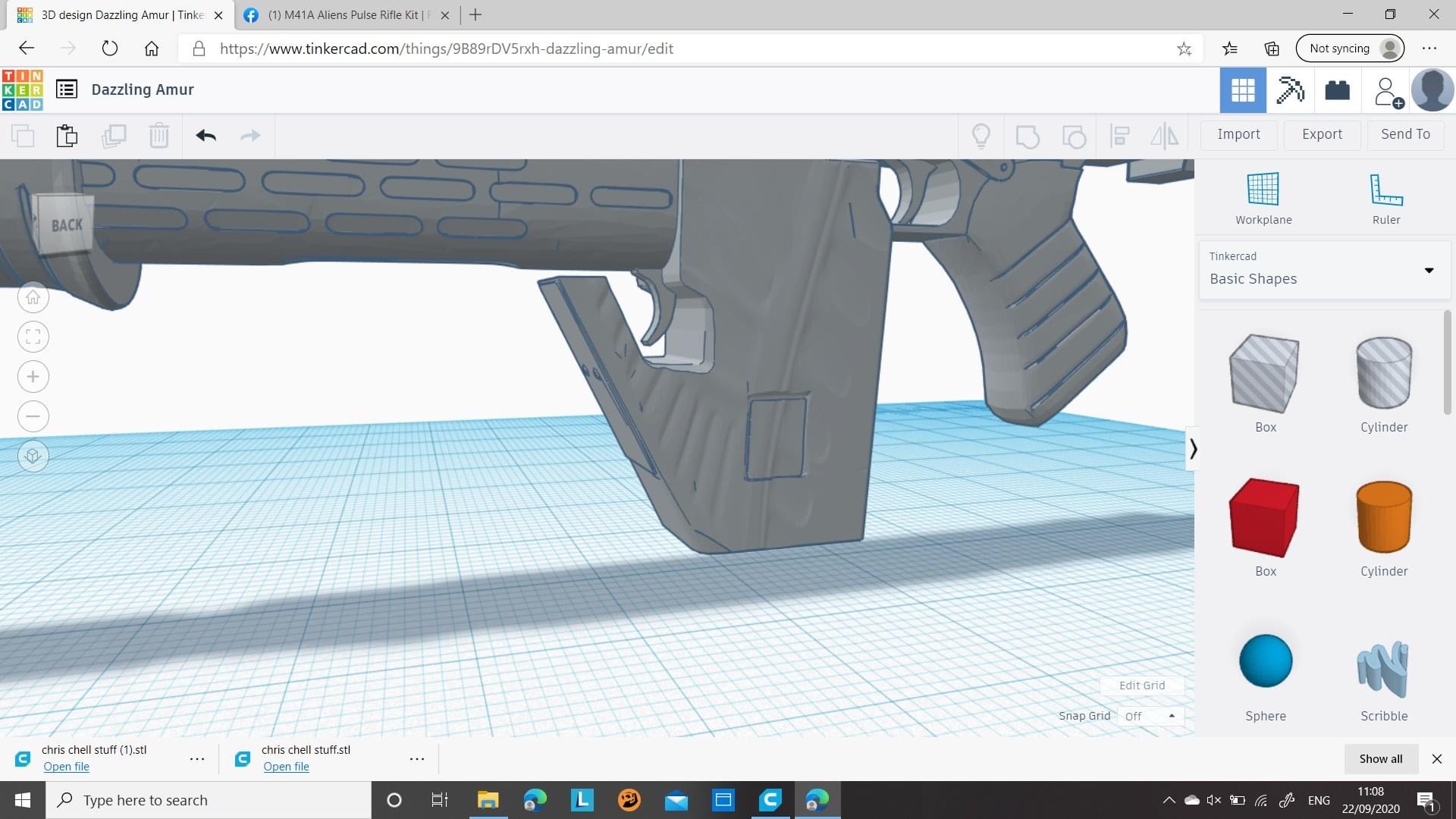Open the user profile avatar
This screenshot has height=819, width=1456.
pos(1432,90)
